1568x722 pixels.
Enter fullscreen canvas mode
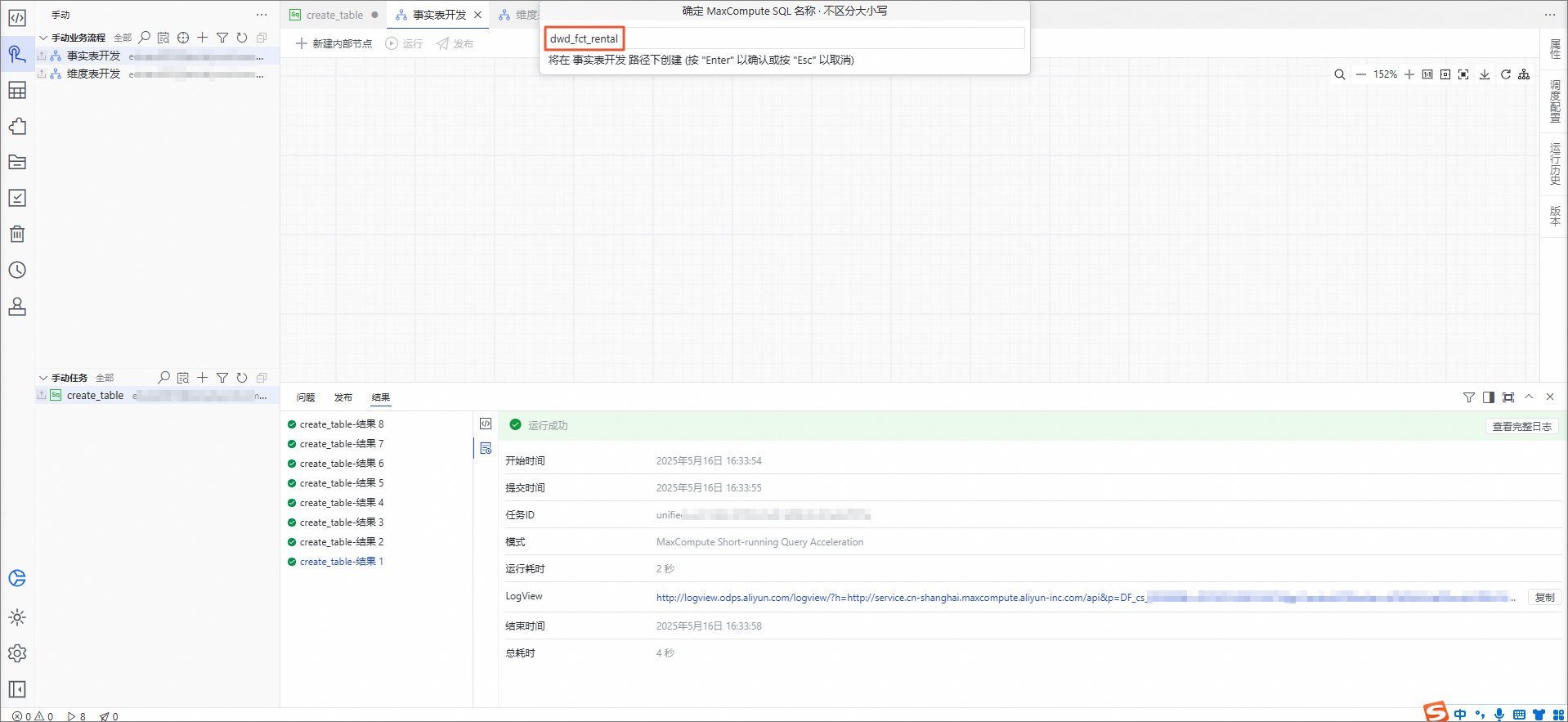1463,74
